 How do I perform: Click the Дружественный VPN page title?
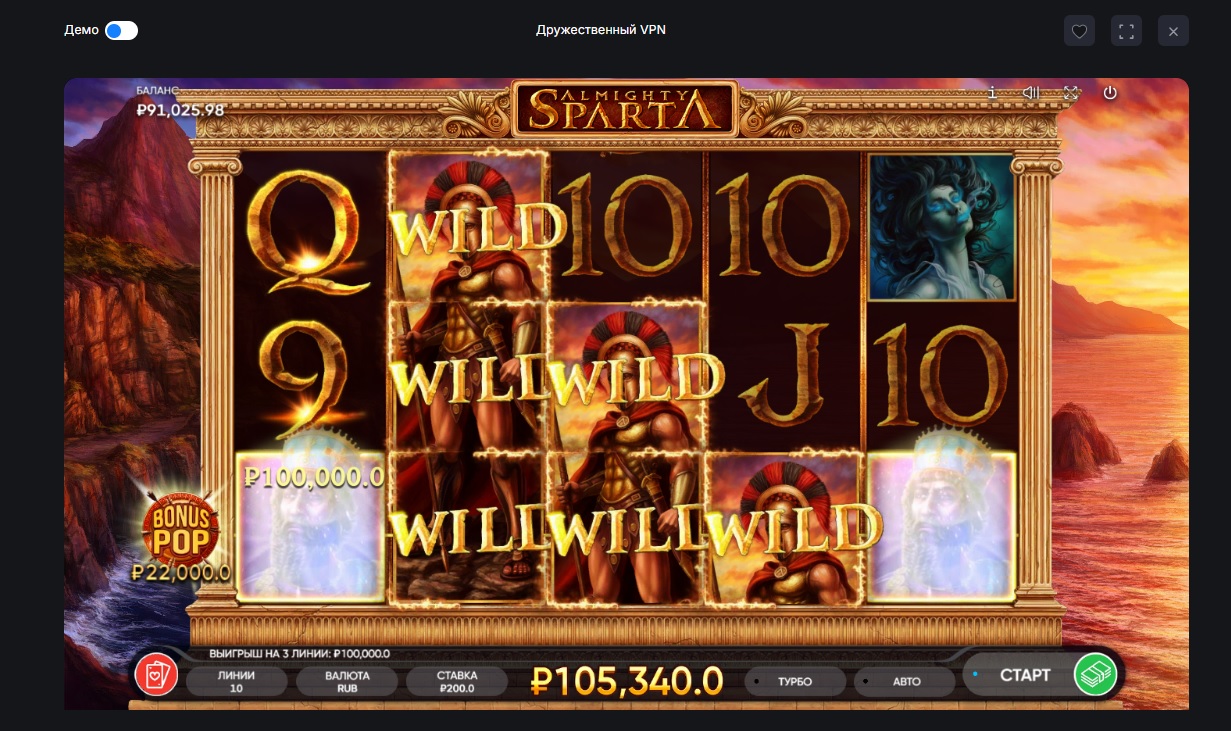(601, 30)
